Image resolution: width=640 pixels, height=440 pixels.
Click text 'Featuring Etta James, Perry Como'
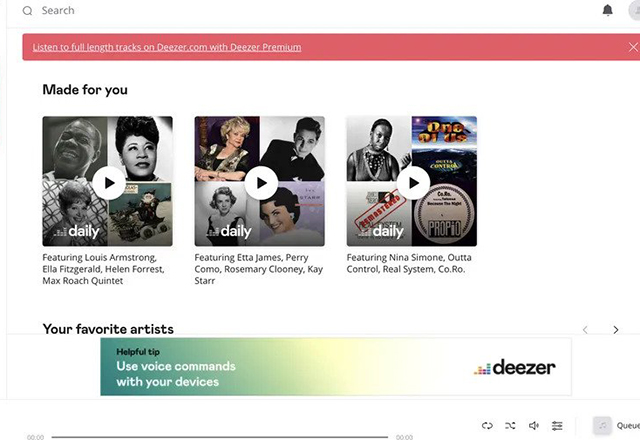[259, 269]
